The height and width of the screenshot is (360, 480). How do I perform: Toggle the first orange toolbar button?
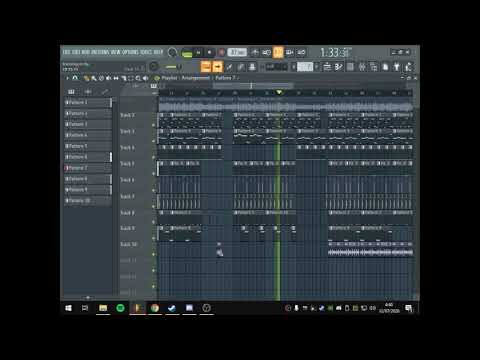pyautogui.click(x=206, y=67)
